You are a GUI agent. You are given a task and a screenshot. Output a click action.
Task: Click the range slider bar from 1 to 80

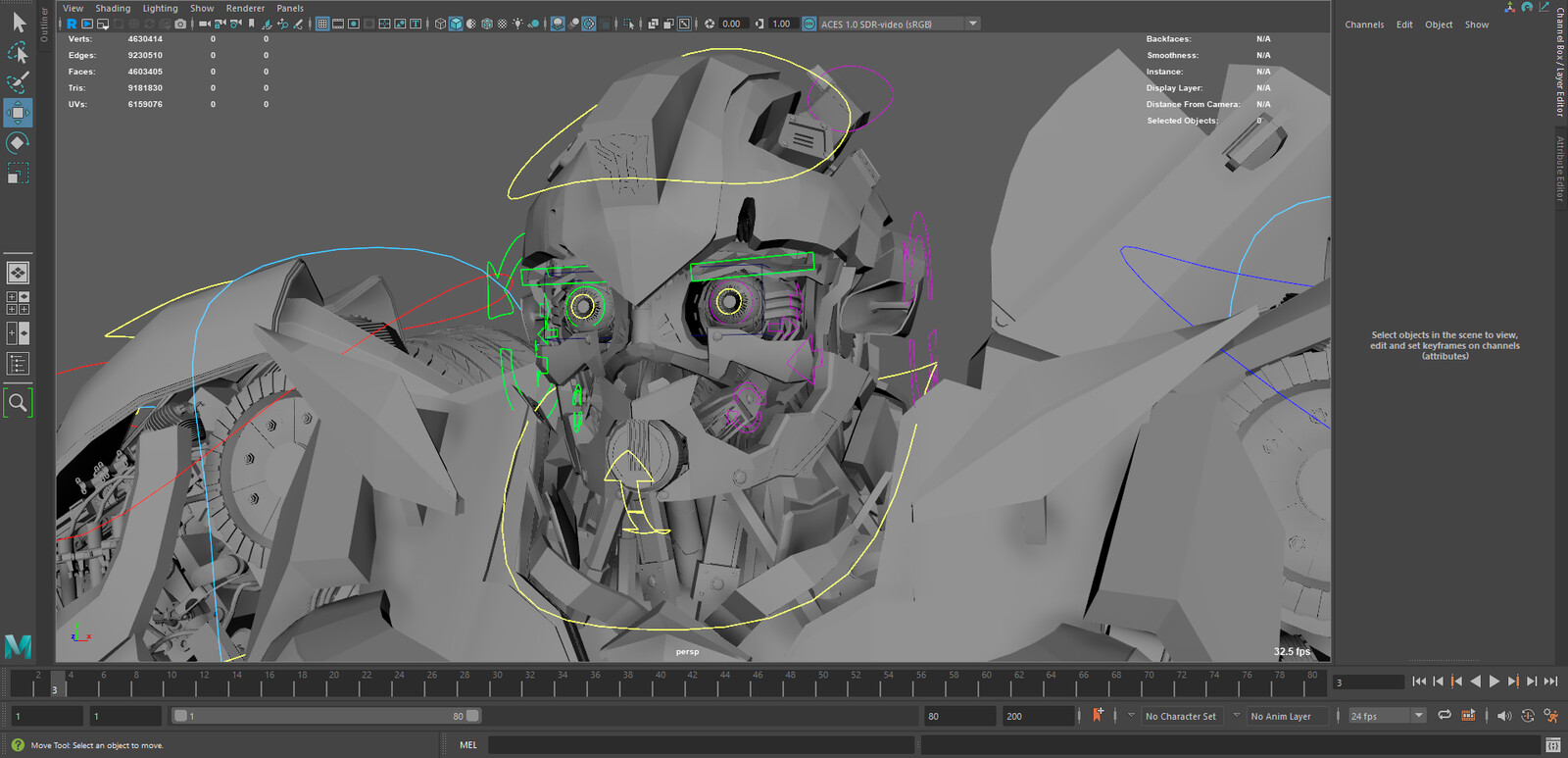pos(326,716)
